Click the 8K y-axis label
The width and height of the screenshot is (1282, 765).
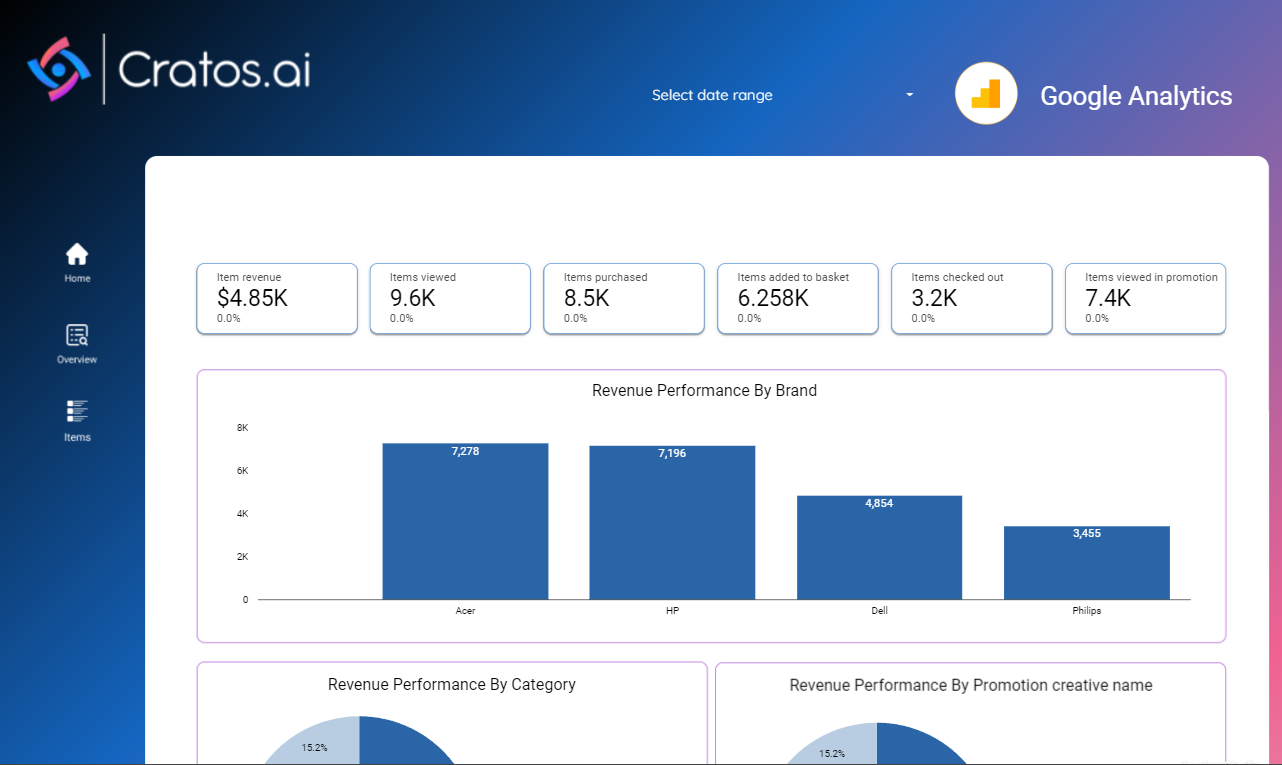(242, 428)
